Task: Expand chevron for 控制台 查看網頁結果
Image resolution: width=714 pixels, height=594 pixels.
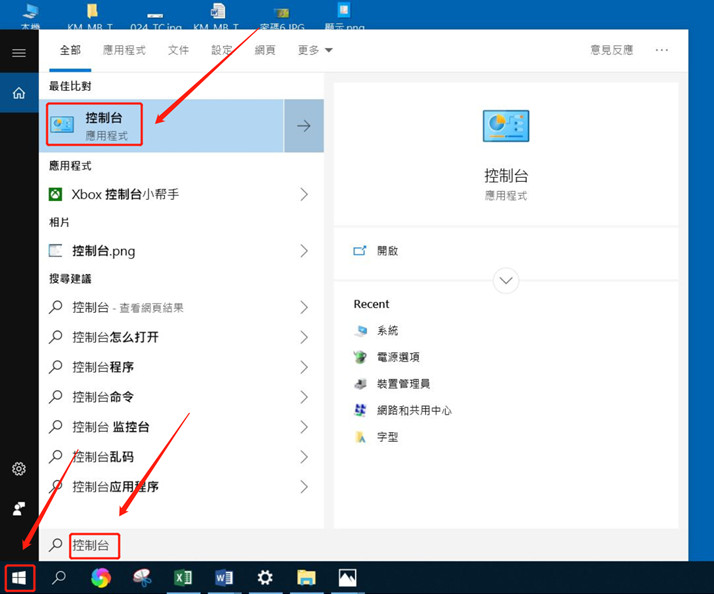Action: click(304, 307)
